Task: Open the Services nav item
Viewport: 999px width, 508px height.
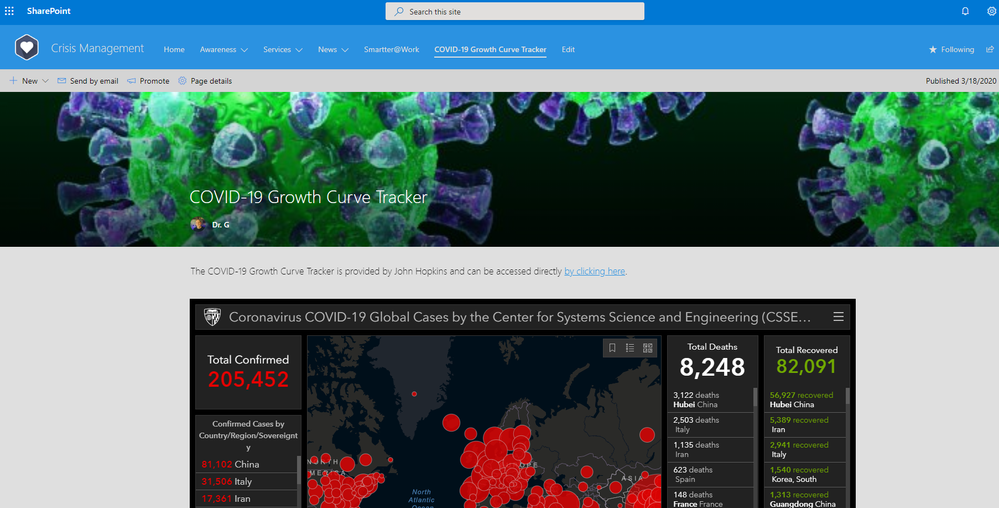Action: (x=277, y=49)
